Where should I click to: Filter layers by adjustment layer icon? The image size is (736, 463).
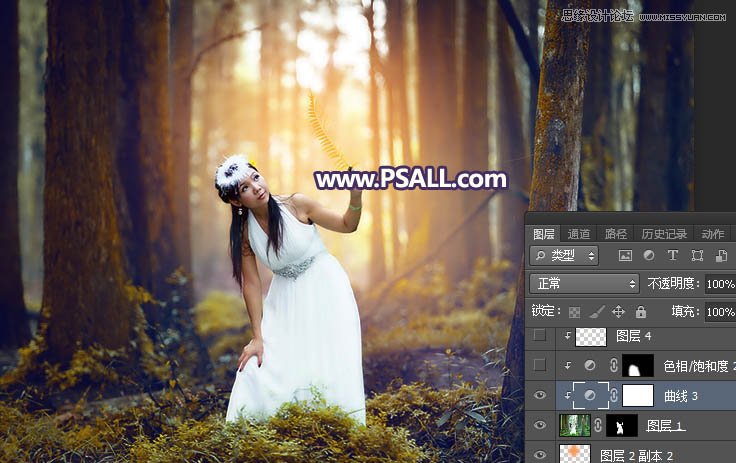click(649, 255)
